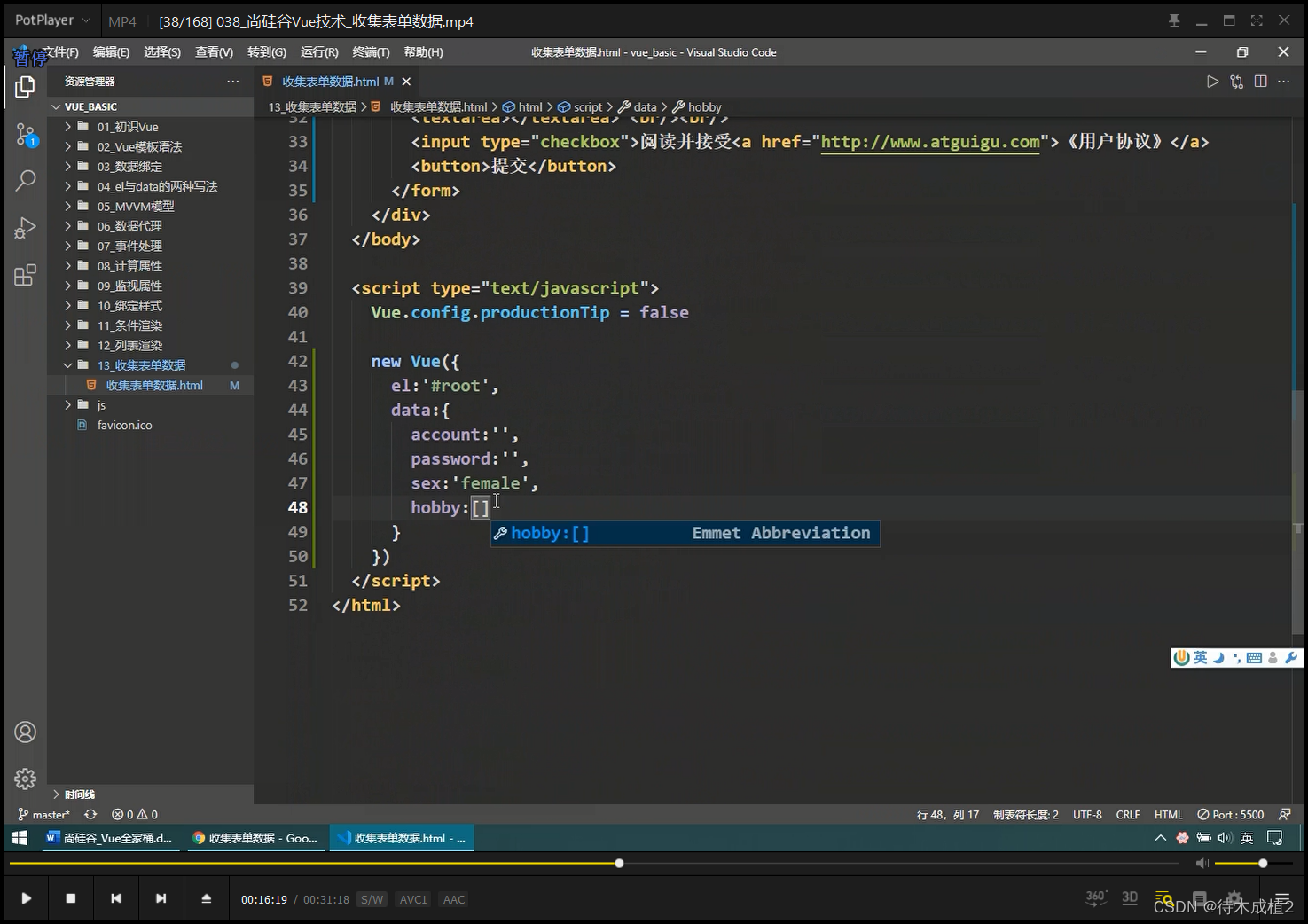Expand the 03_数据绑定 folder
Image resolution: width=1308 pixels, height=924 pixels.
tap(67, 166)
